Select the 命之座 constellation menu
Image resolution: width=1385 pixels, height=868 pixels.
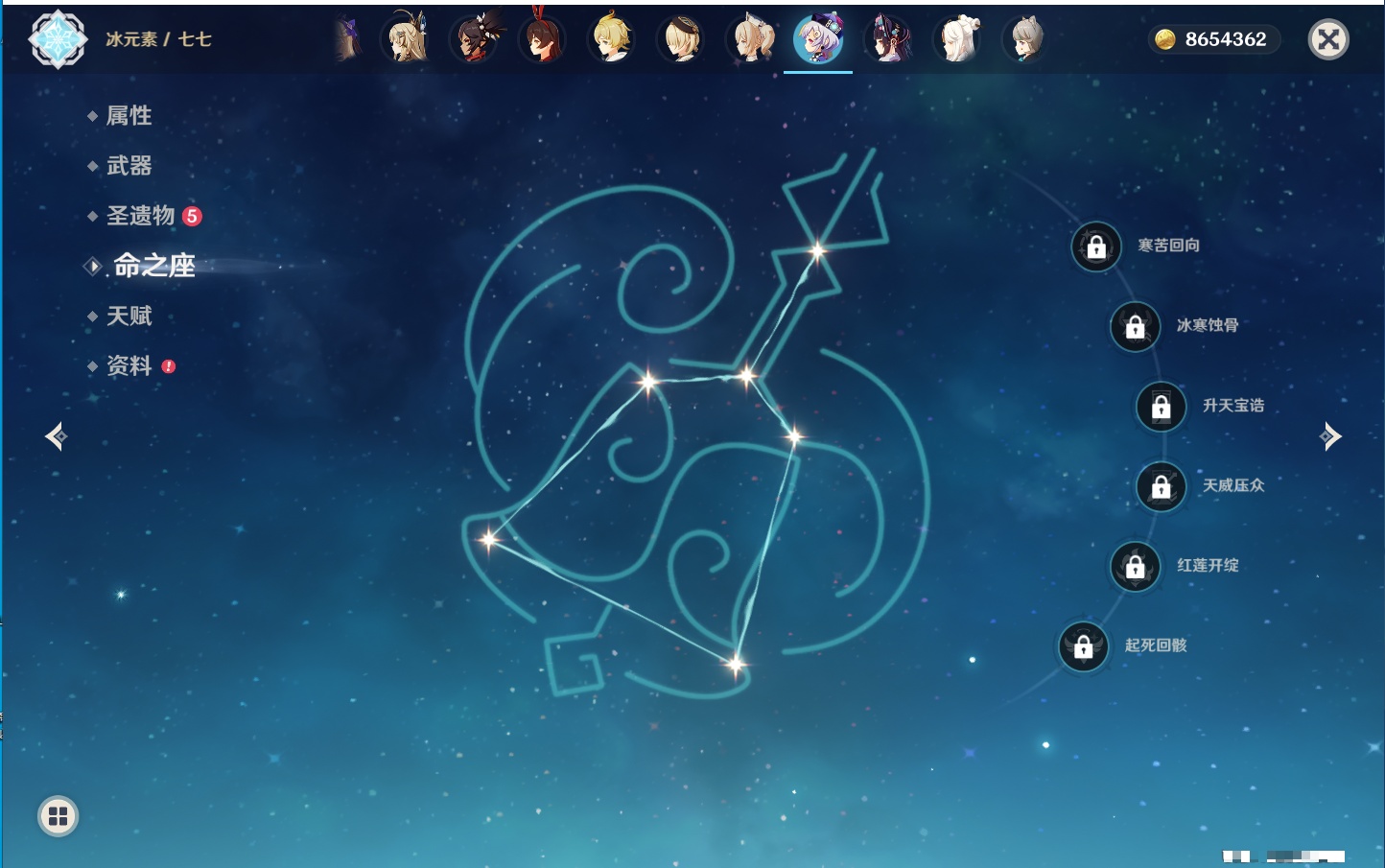click(x=153, y=266)
